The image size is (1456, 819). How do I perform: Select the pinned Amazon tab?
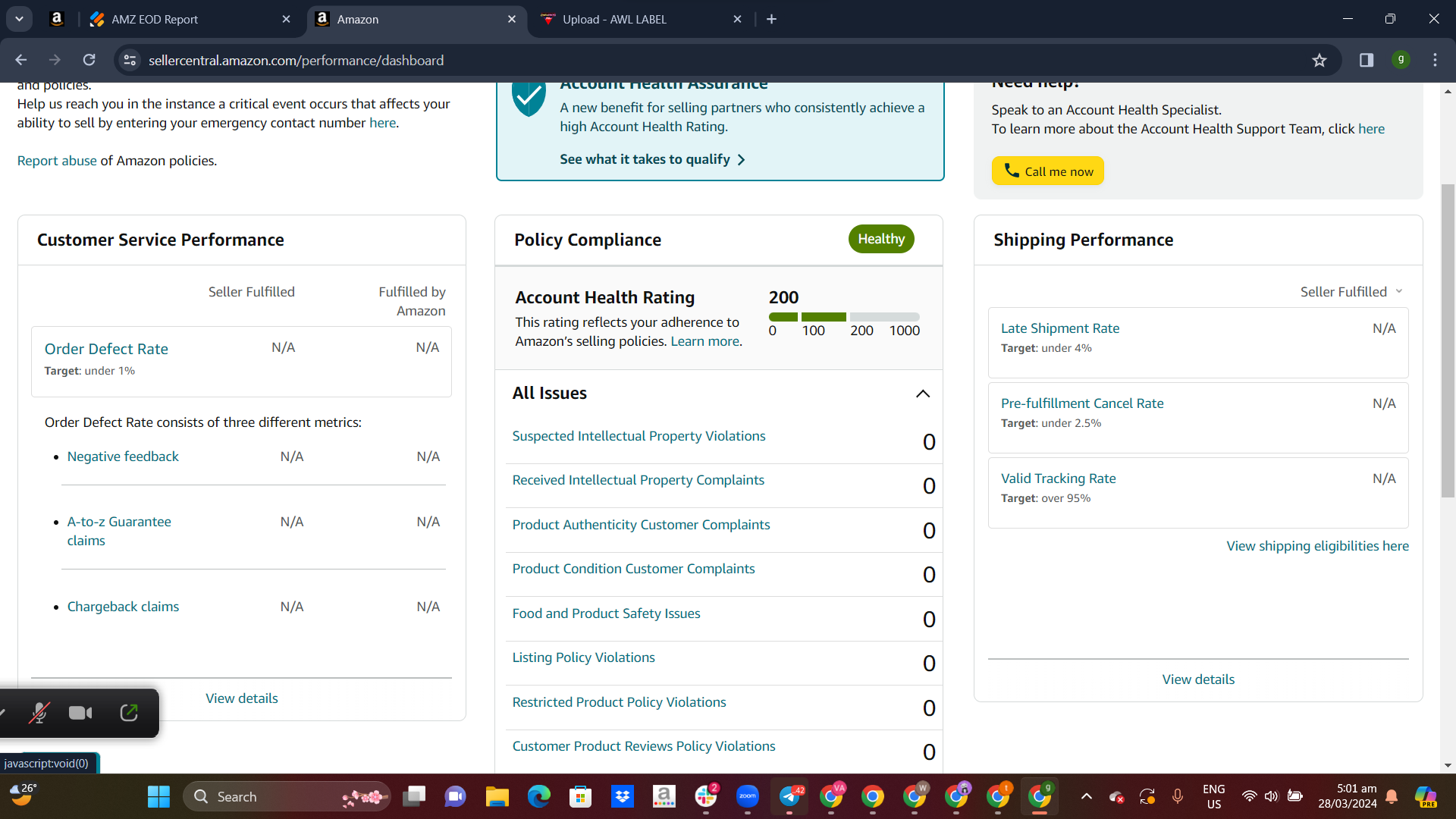(x=57, y=19)
